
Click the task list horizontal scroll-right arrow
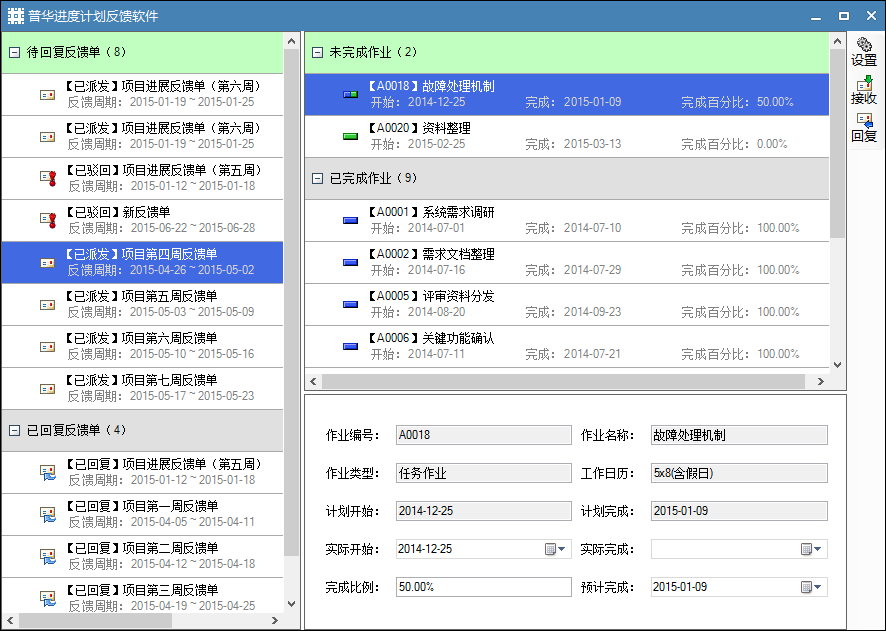coord(821,382)
